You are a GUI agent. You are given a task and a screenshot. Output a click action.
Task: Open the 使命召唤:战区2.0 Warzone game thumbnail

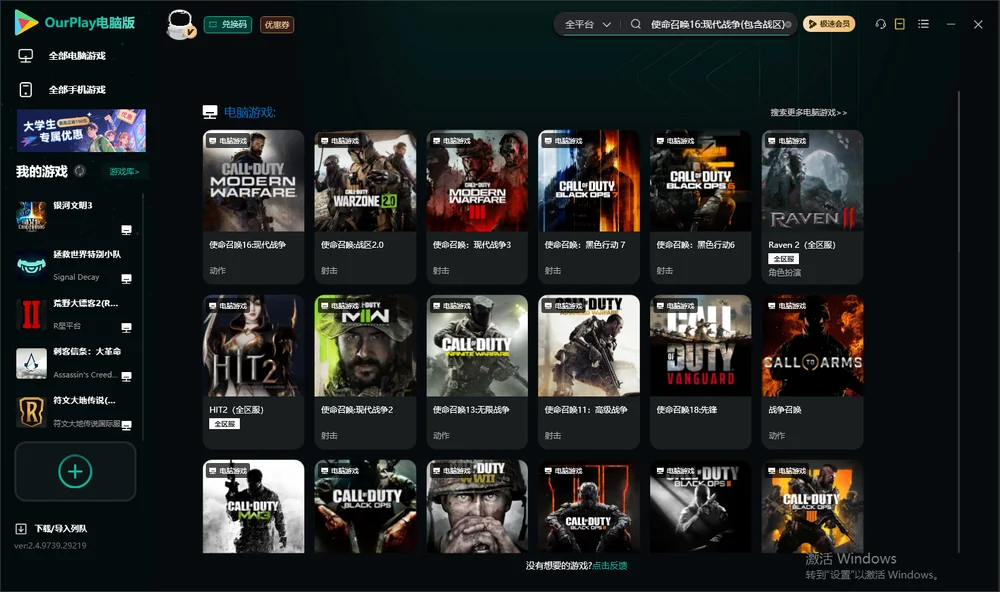[x=365, y=181]
